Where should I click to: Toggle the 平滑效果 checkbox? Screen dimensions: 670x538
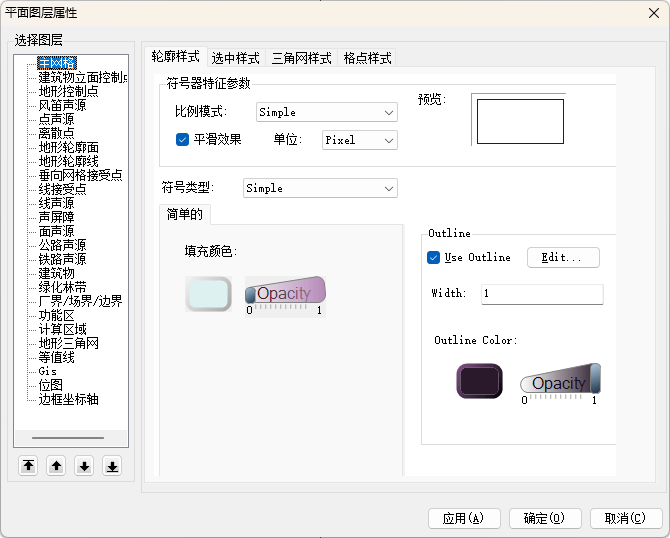183,140
